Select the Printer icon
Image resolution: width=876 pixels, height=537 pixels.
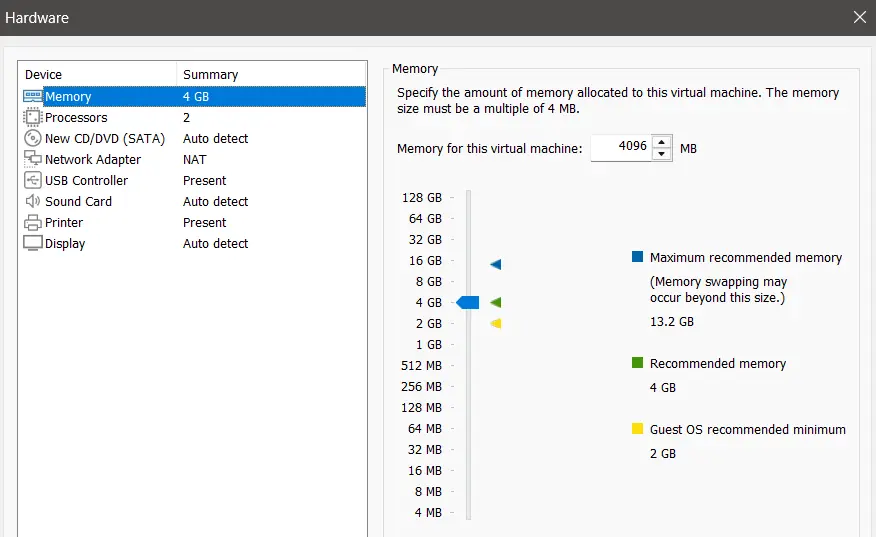pyautogui.click(x=32, y=223)
